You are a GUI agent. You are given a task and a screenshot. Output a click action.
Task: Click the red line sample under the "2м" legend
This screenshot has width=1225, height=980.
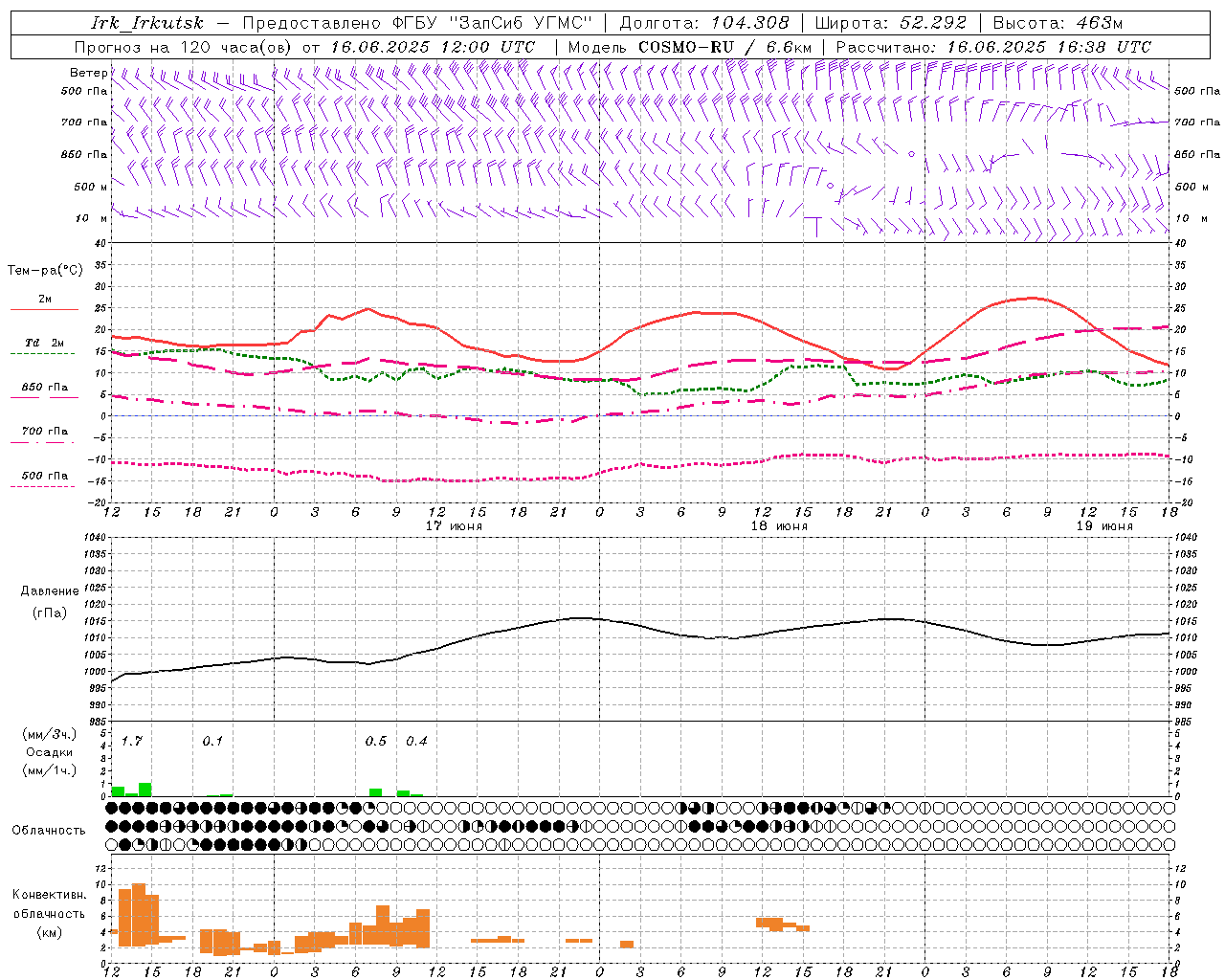tap(44, 310)
